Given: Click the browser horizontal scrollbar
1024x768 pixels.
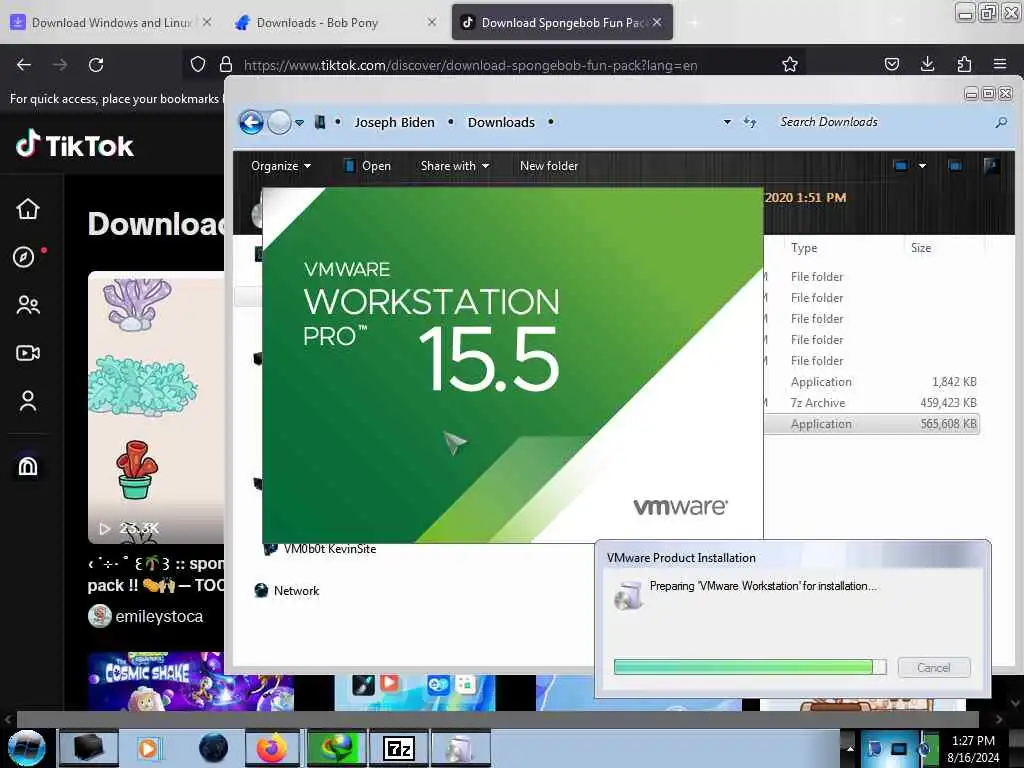Looking at the screenshot, I should coord(496,719).
